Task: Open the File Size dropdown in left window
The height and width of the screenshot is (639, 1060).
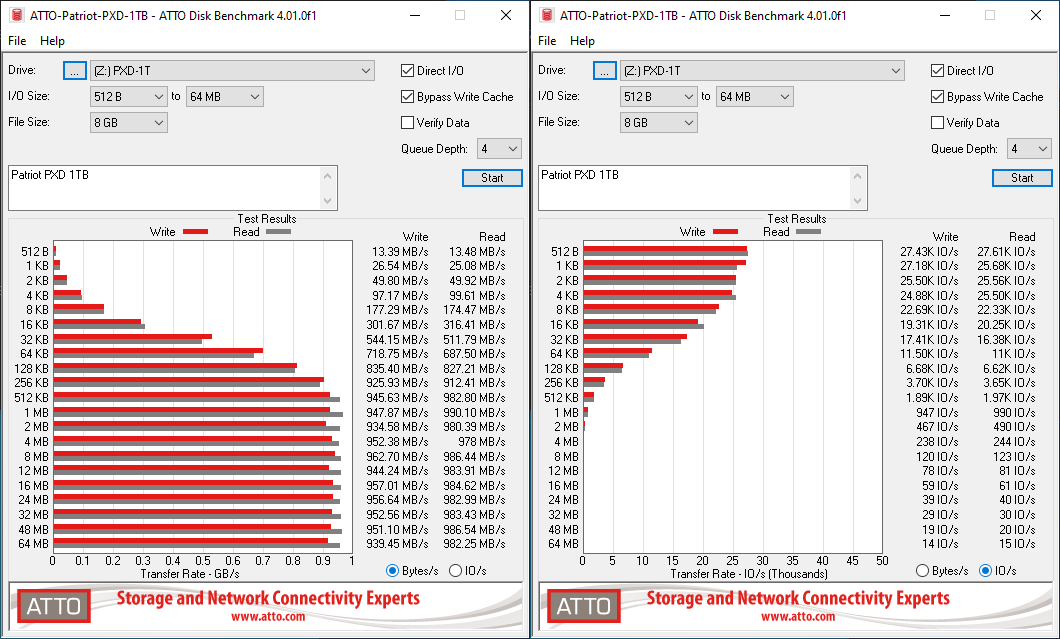Action: [x=129, y=122]
